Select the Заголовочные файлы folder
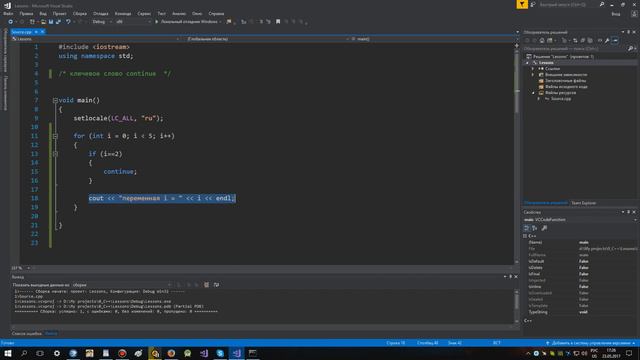This screenshot has width=640, height=360. [563, 81]
